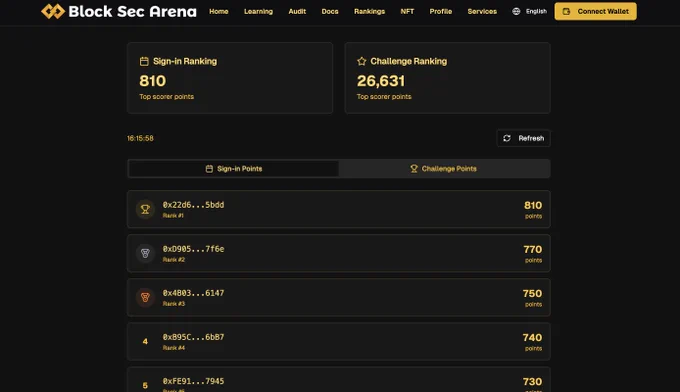The image size is (680, 392).
Task: Click address 0x4803...6147
Action: click(193, 293)
